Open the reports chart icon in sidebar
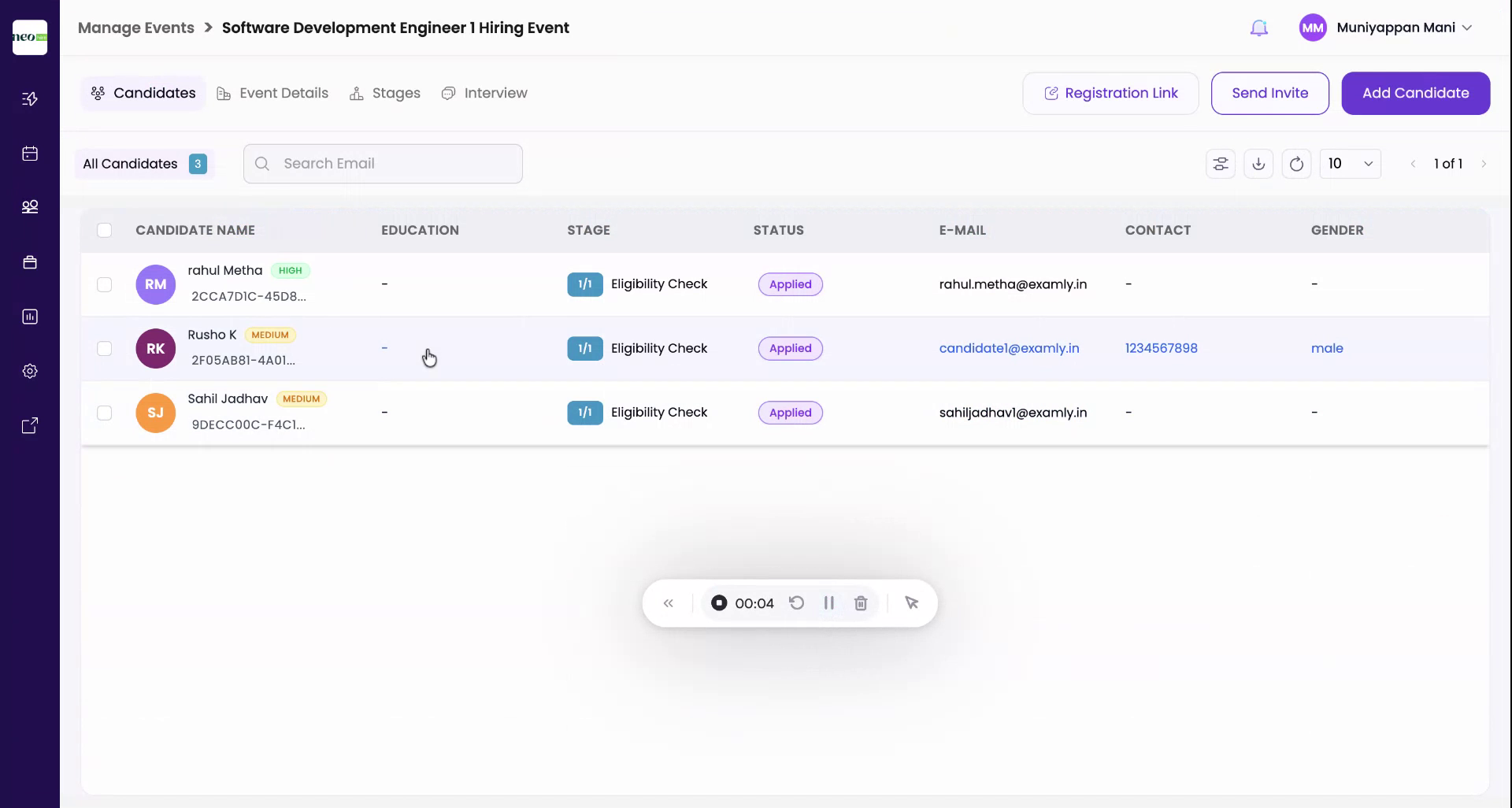This screenshot has width=1512, height=808. 30,317
